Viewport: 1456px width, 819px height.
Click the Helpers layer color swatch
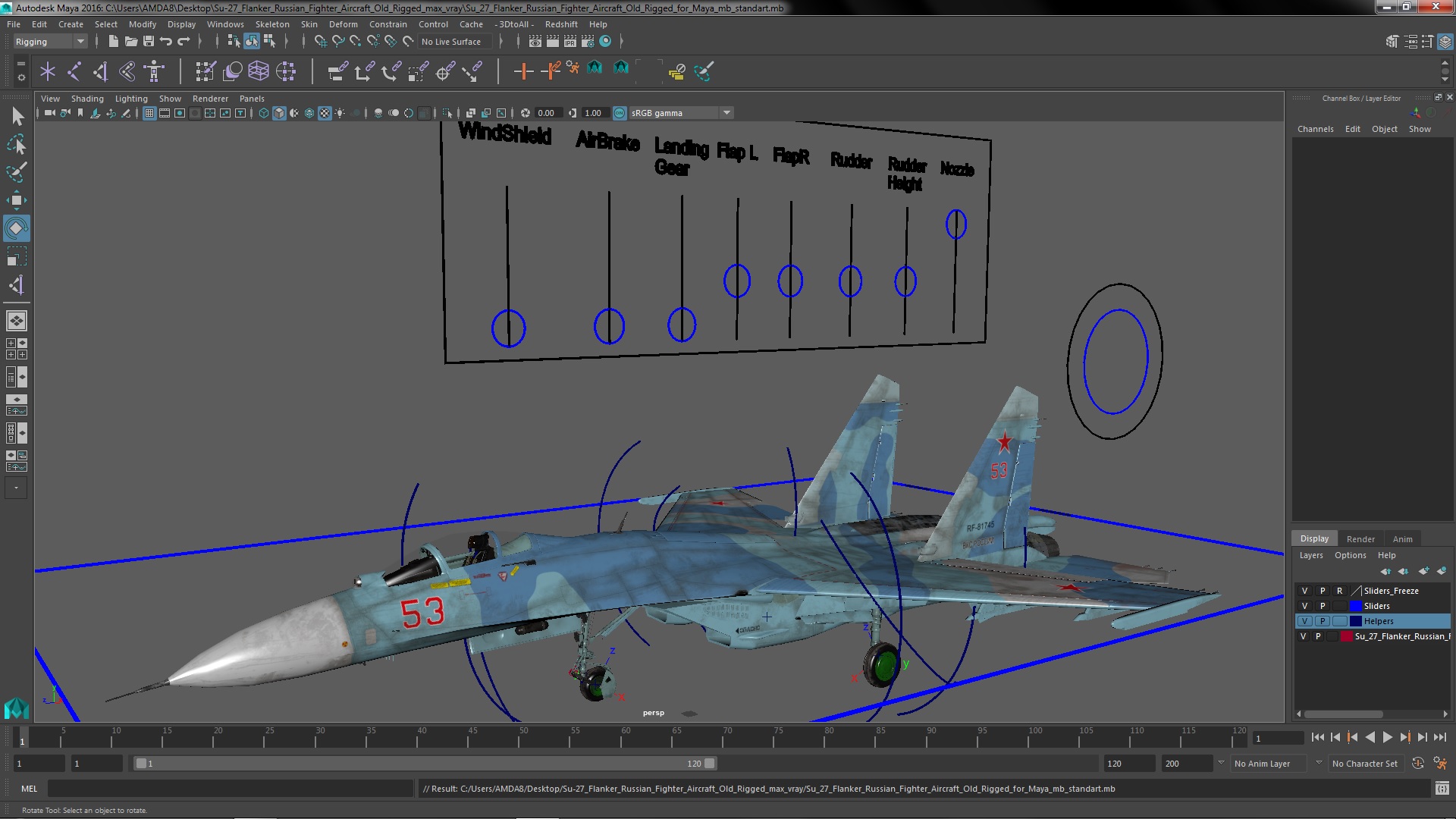coord(1355,621)
